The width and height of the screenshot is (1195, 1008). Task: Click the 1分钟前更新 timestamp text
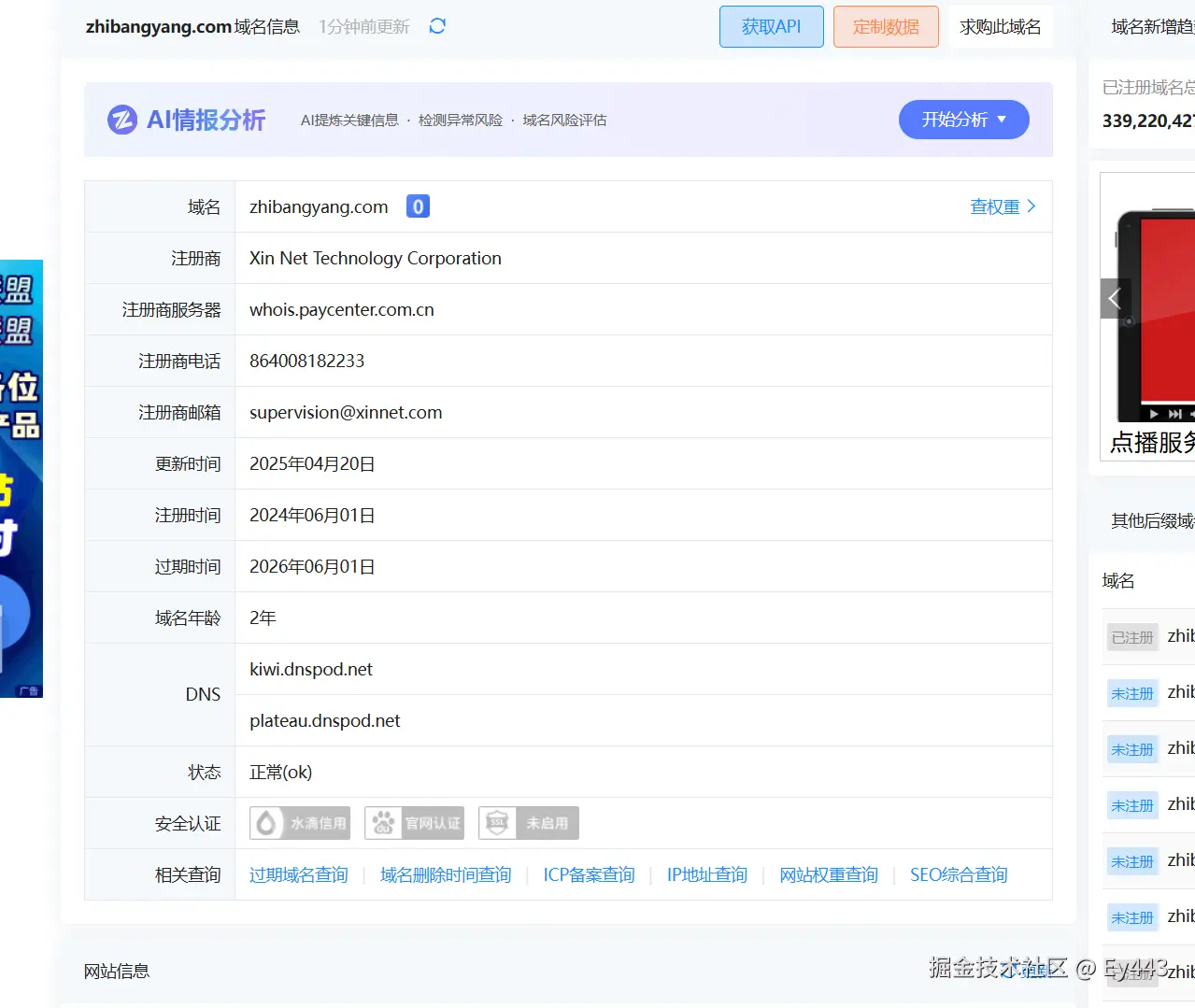point(364,26)
